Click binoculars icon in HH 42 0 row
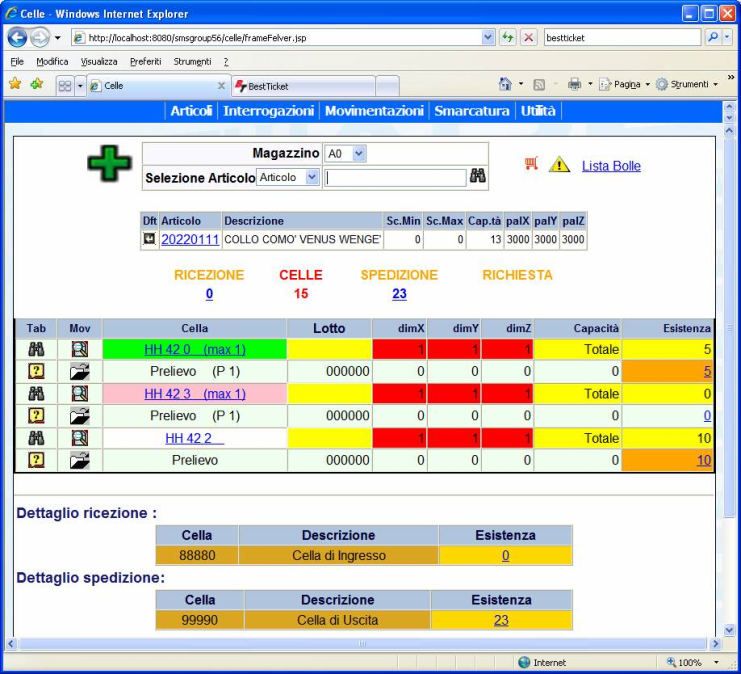The image size is (741, 674). tap(36, 350)
